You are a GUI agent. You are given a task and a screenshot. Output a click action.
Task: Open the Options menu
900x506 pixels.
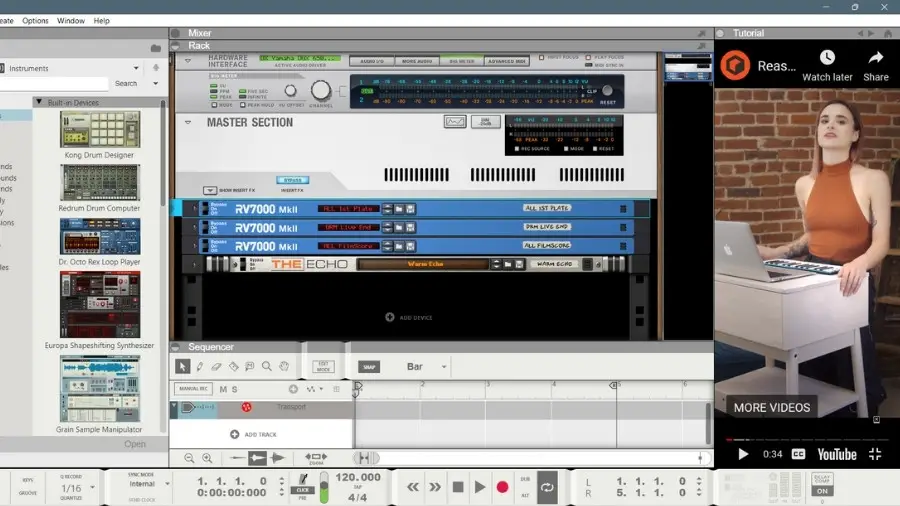point(35,21)
